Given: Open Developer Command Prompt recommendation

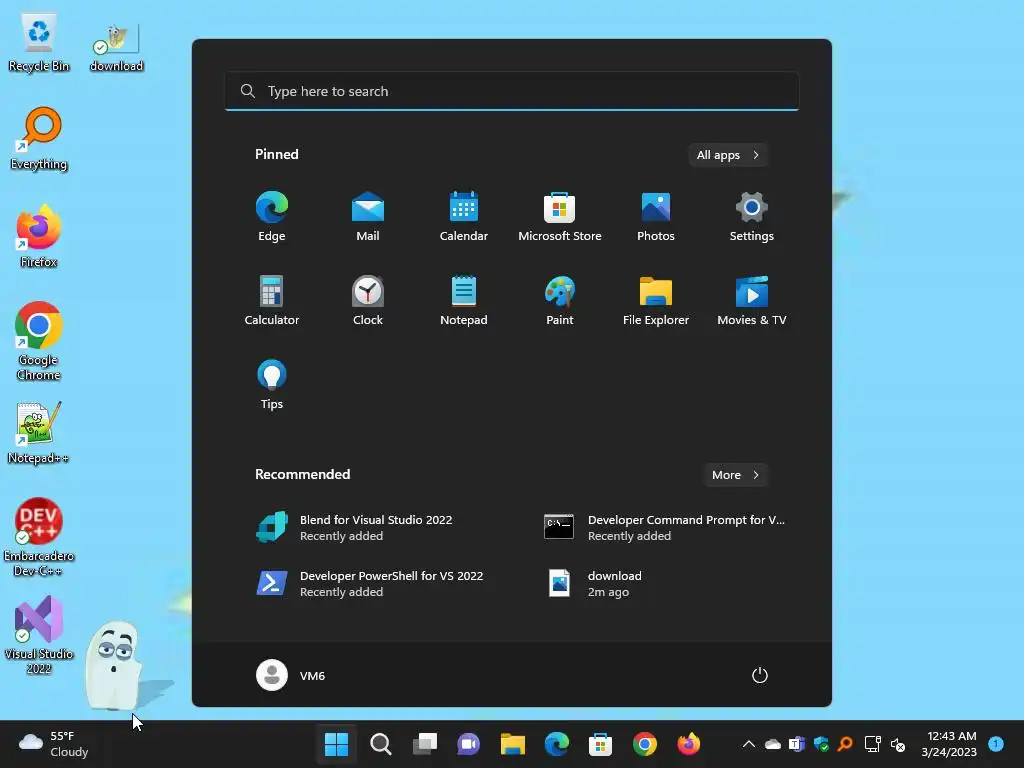Looking at the screenshot, I should (x=665, y=528).
